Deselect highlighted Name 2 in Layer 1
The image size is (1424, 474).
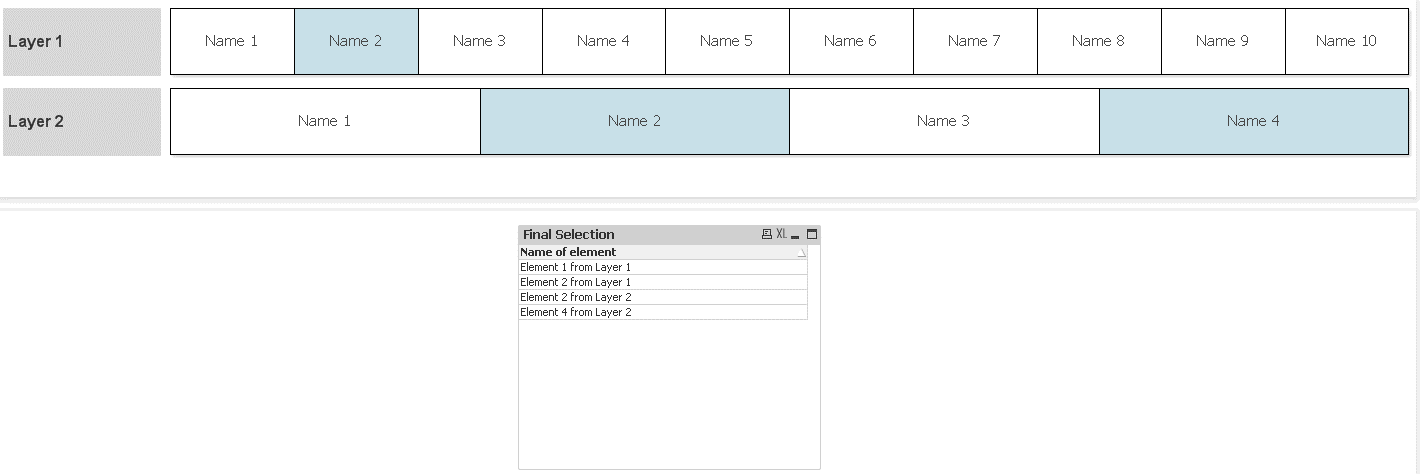(356, 42)
